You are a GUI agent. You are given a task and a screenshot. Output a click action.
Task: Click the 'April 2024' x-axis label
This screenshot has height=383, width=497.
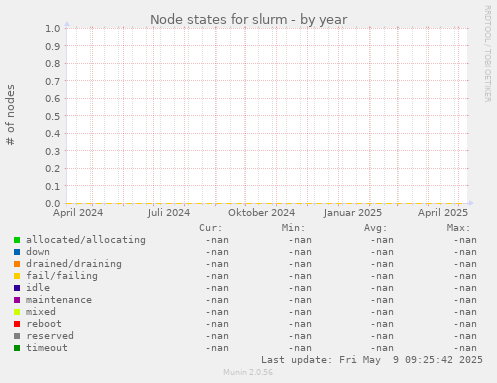(78, 213)
